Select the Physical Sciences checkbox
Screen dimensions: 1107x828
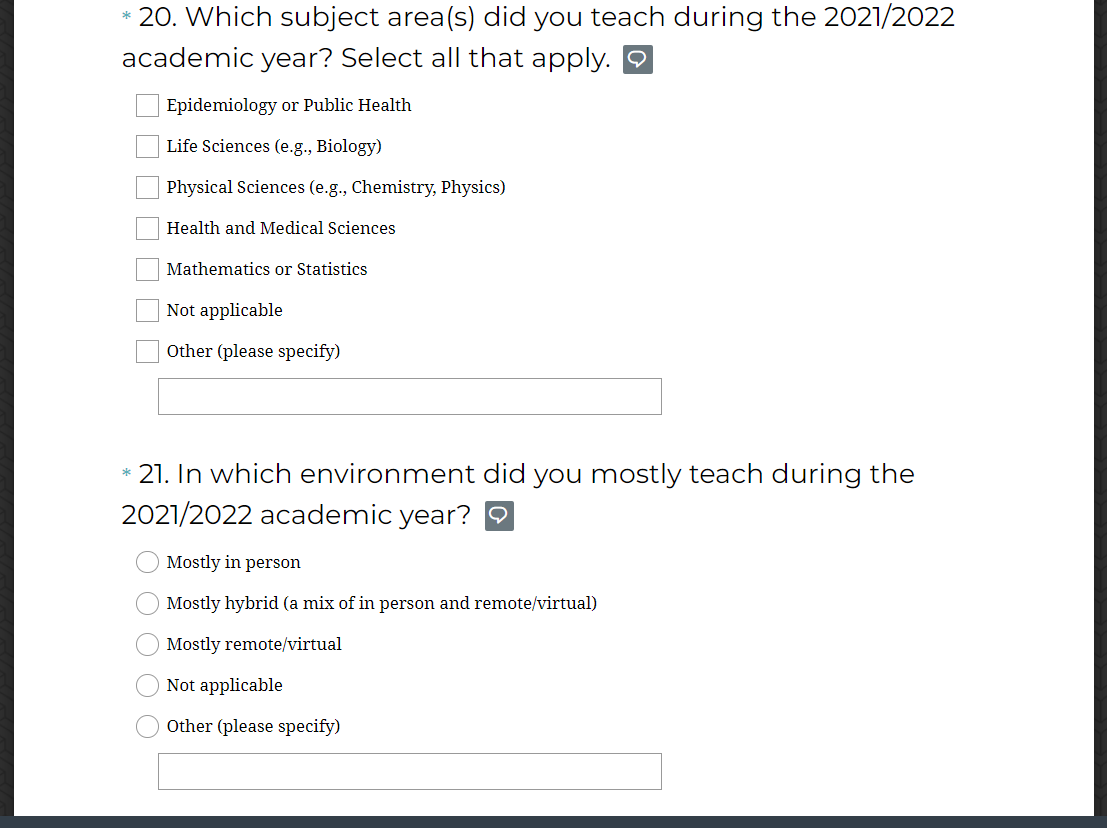(148, 187)
